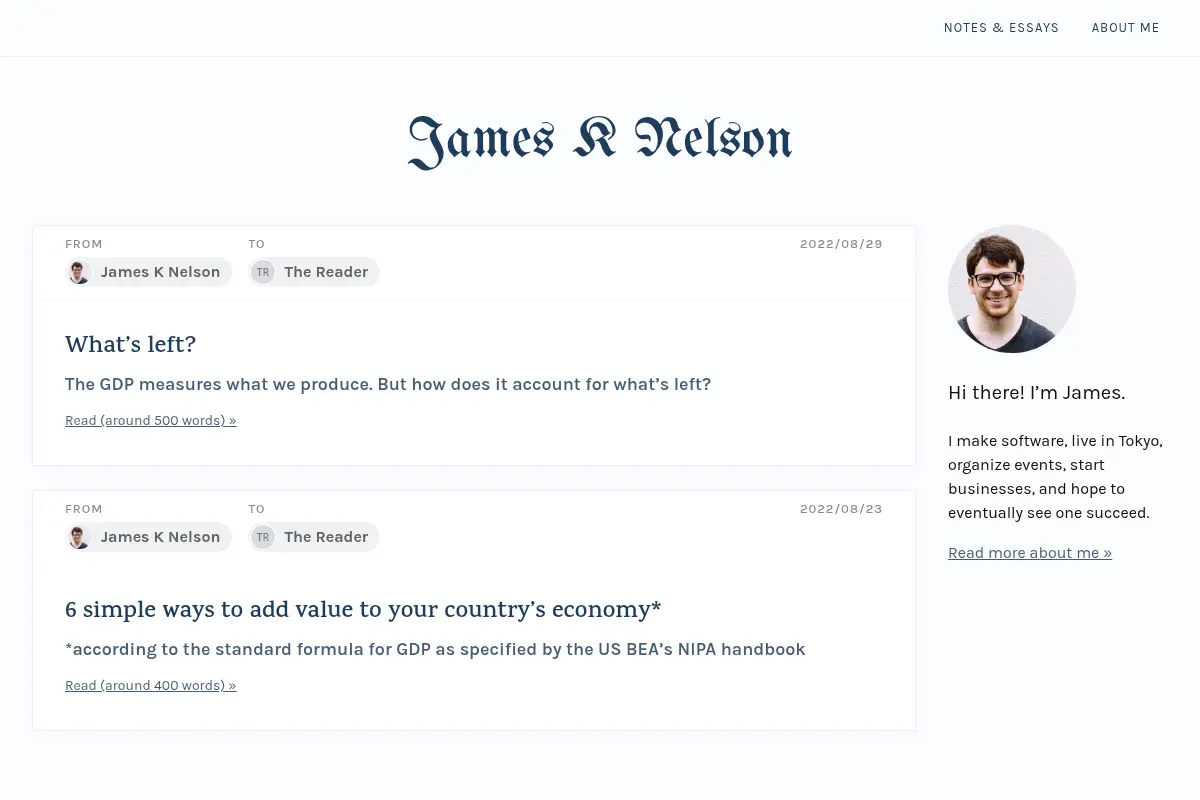1200x800 pixels.
Task: Select The Reader chip in second post
Action: pos(314,537)
